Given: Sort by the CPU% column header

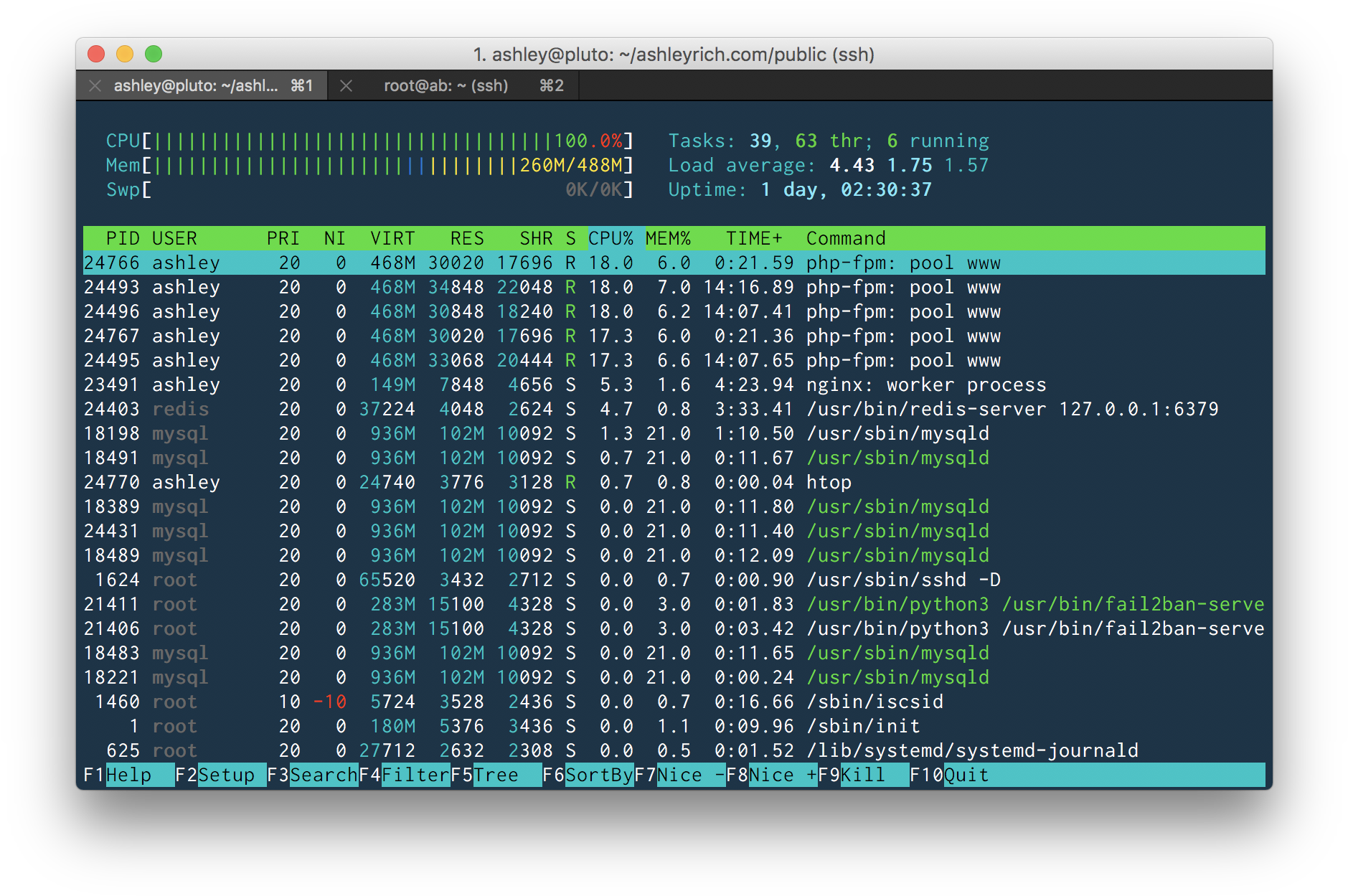Looking at the screenshot, I should click(x=611, y=239).
